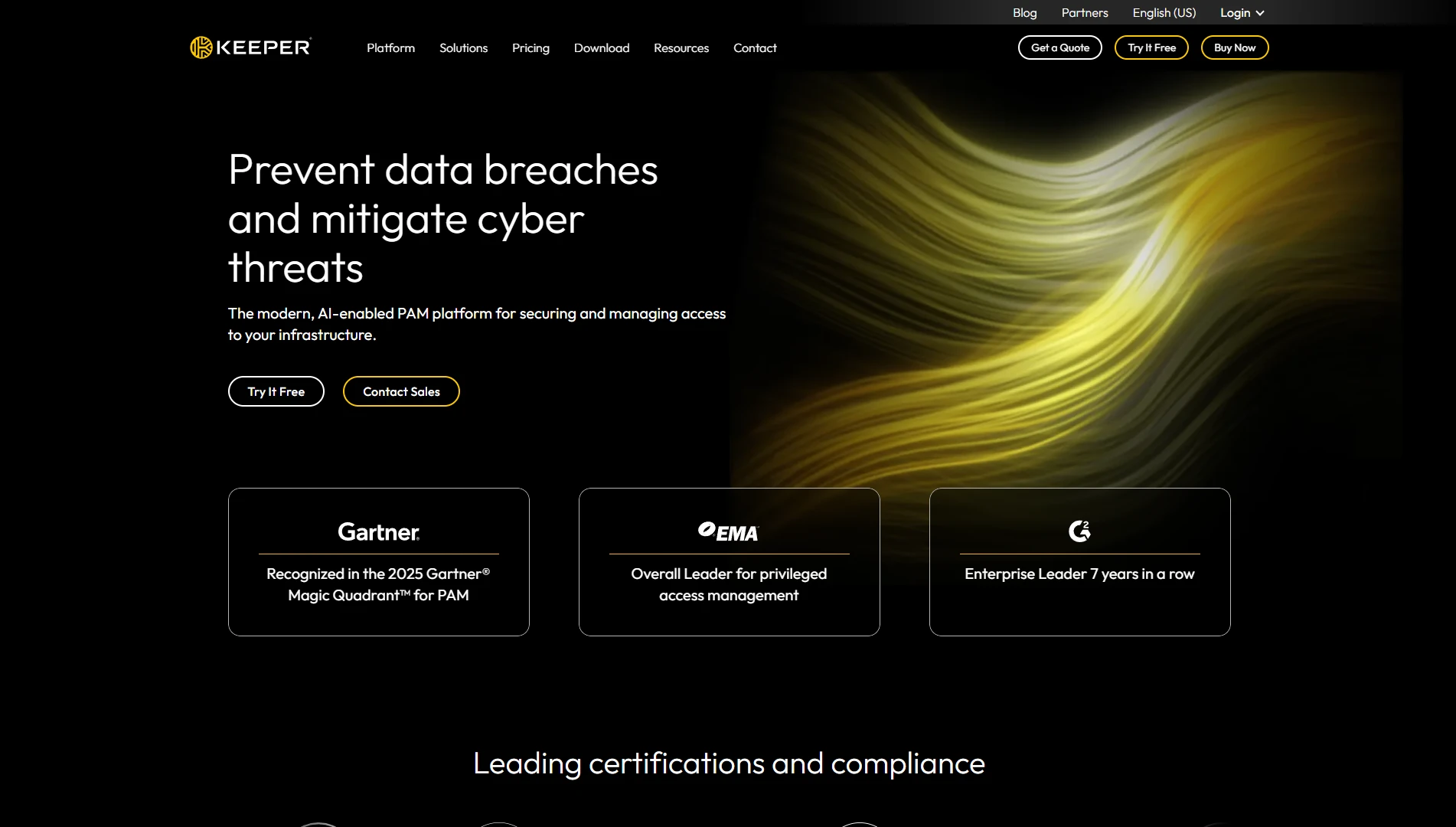Click the Buy Now button
Screen dimensions: 1456x827
[x=1235, y=47]
